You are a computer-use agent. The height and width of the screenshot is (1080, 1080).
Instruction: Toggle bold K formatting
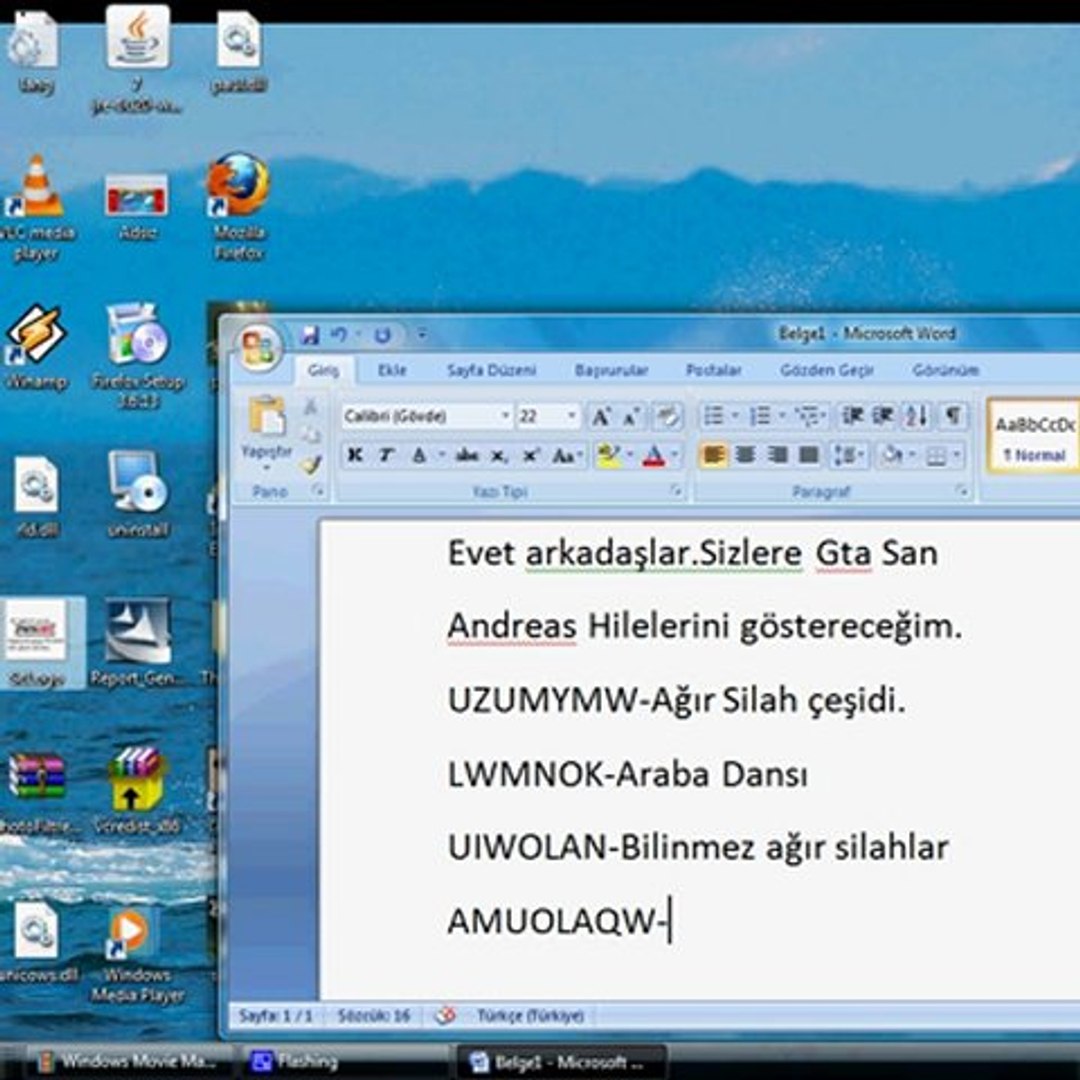[355, 455]
